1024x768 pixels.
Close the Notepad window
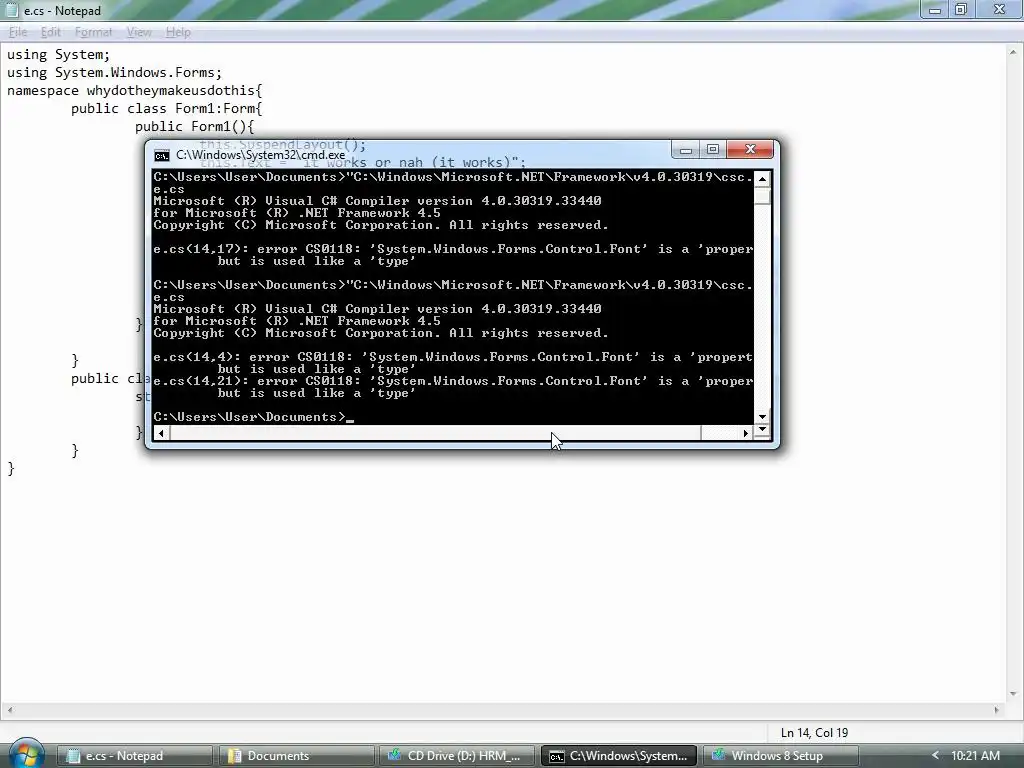(x=999, y=9)
